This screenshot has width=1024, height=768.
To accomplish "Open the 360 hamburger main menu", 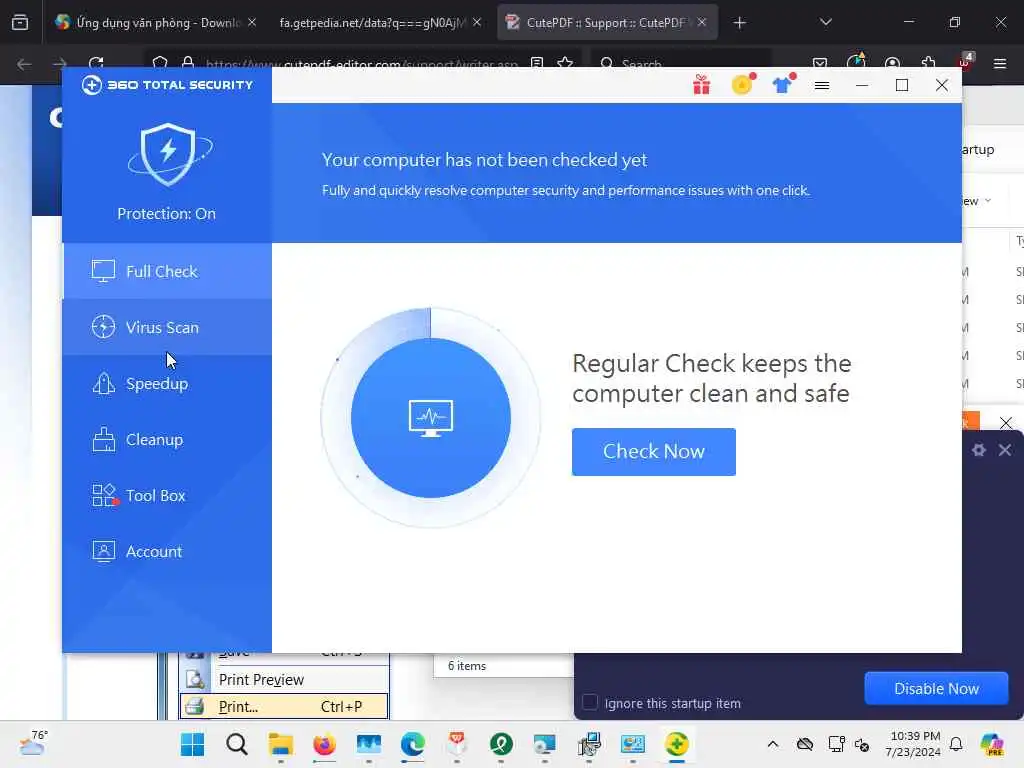I will pos(822,86).
